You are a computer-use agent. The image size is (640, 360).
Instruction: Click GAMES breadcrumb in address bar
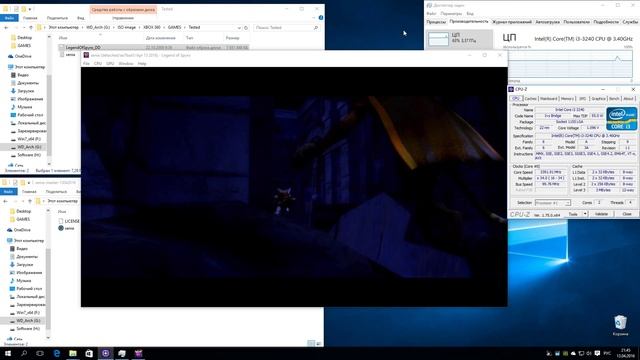[174, 27]
